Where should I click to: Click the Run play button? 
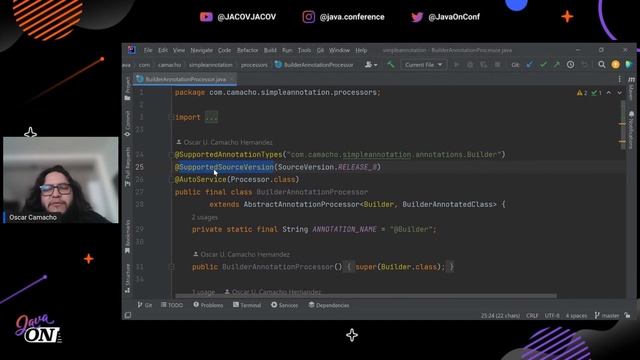457,65
